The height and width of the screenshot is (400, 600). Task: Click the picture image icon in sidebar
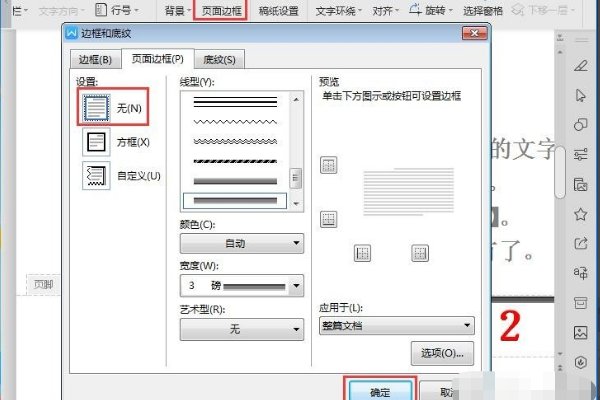(x=580, y=332)
